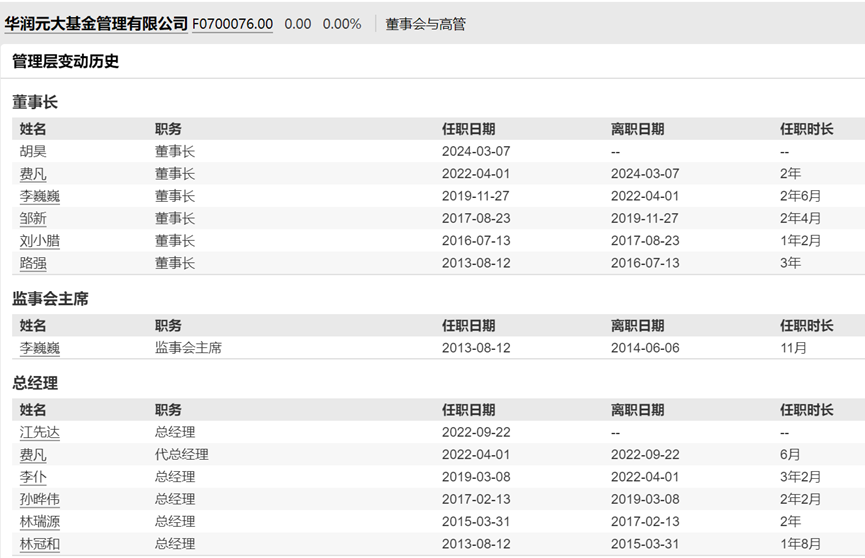The image size is (865, 558).
Task: Select departure date 2019-11-27 in 邹新 row
Action: (645, 219)
